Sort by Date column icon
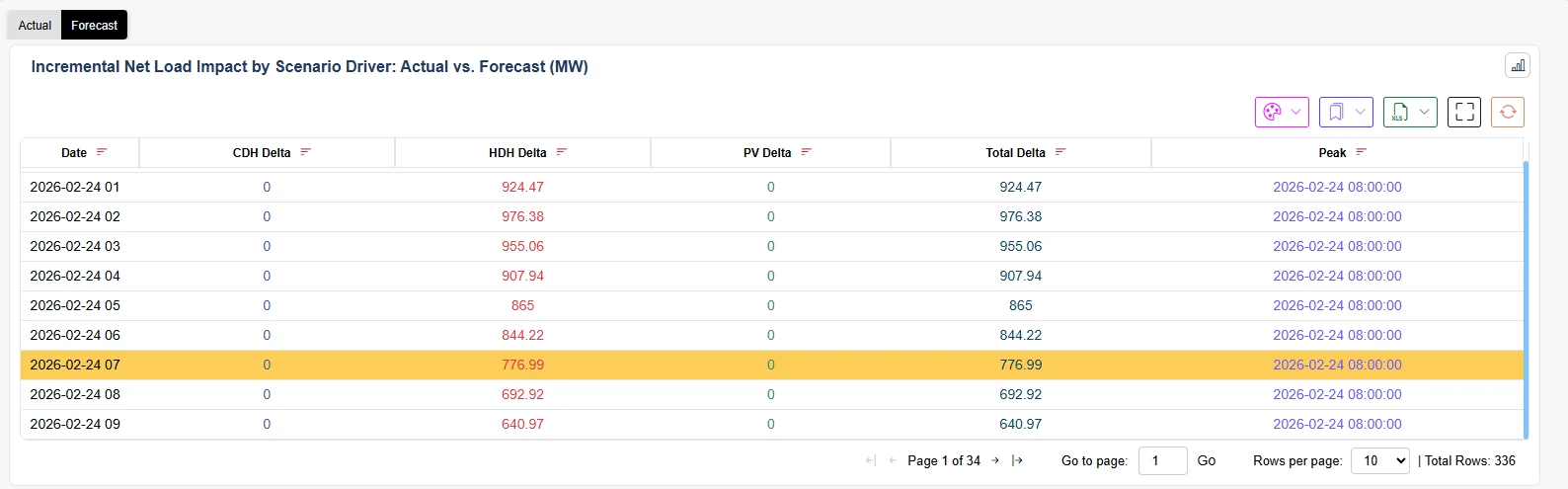Screen dimensions: 1568x489 (102, 152)
